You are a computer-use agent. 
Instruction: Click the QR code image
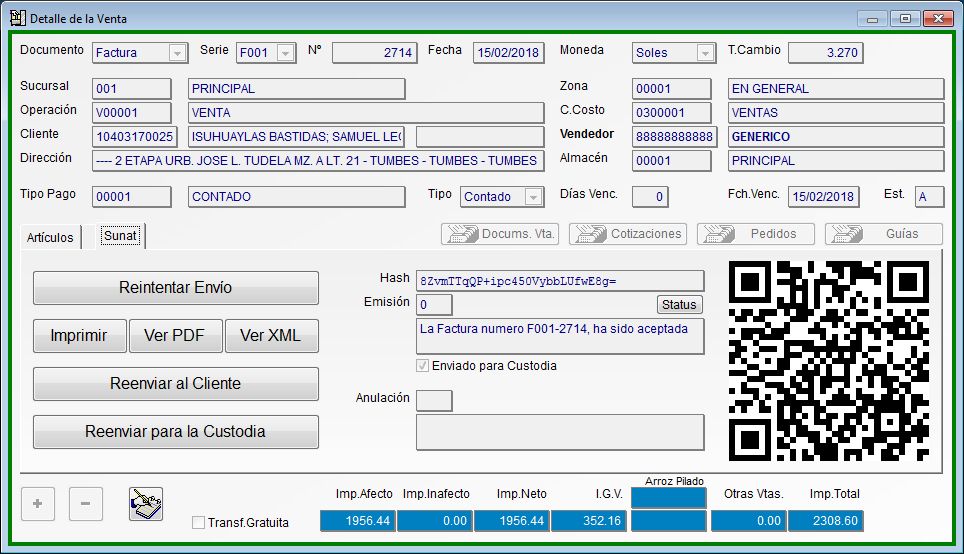(x=829, y=361)
